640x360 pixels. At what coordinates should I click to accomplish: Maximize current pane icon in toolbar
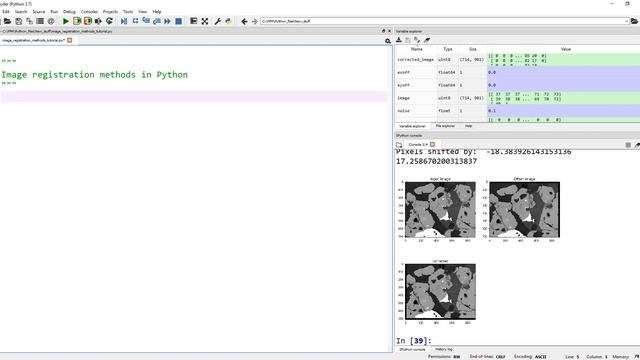(x=193, y=21)
